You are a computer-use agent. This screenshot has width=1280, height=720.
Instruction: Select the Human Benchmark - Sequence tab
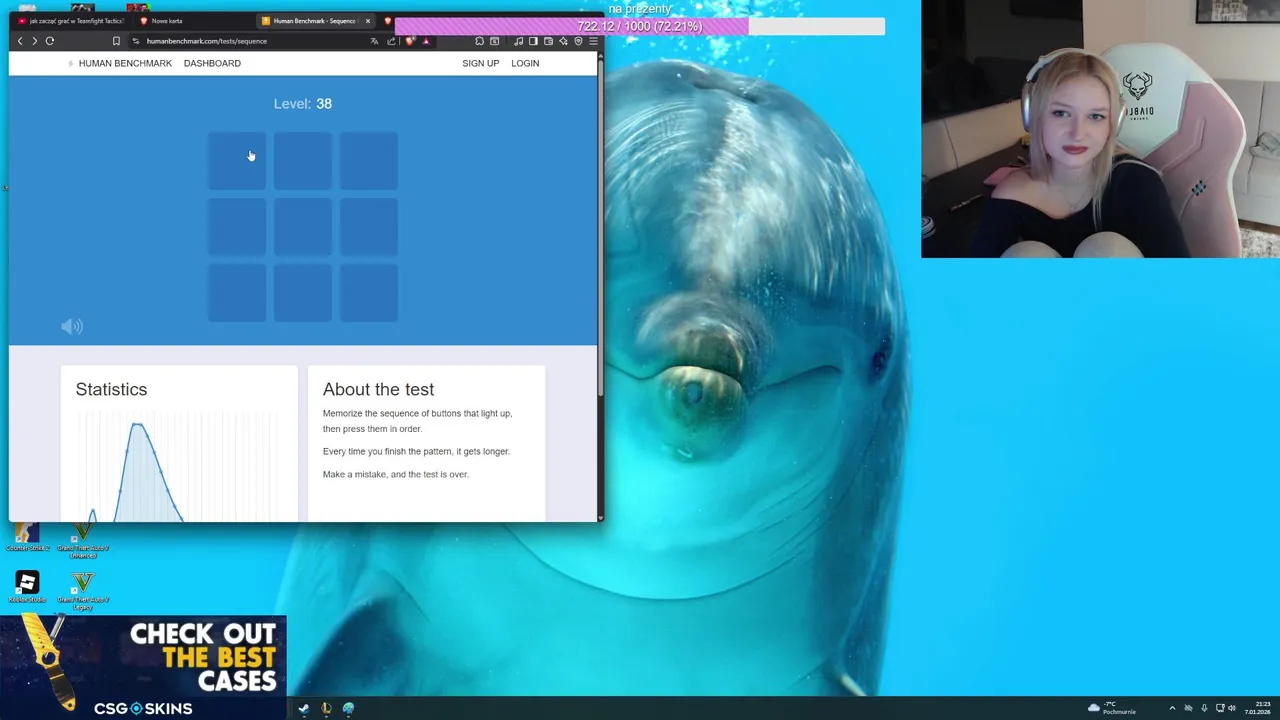click(x=312, y=20)
